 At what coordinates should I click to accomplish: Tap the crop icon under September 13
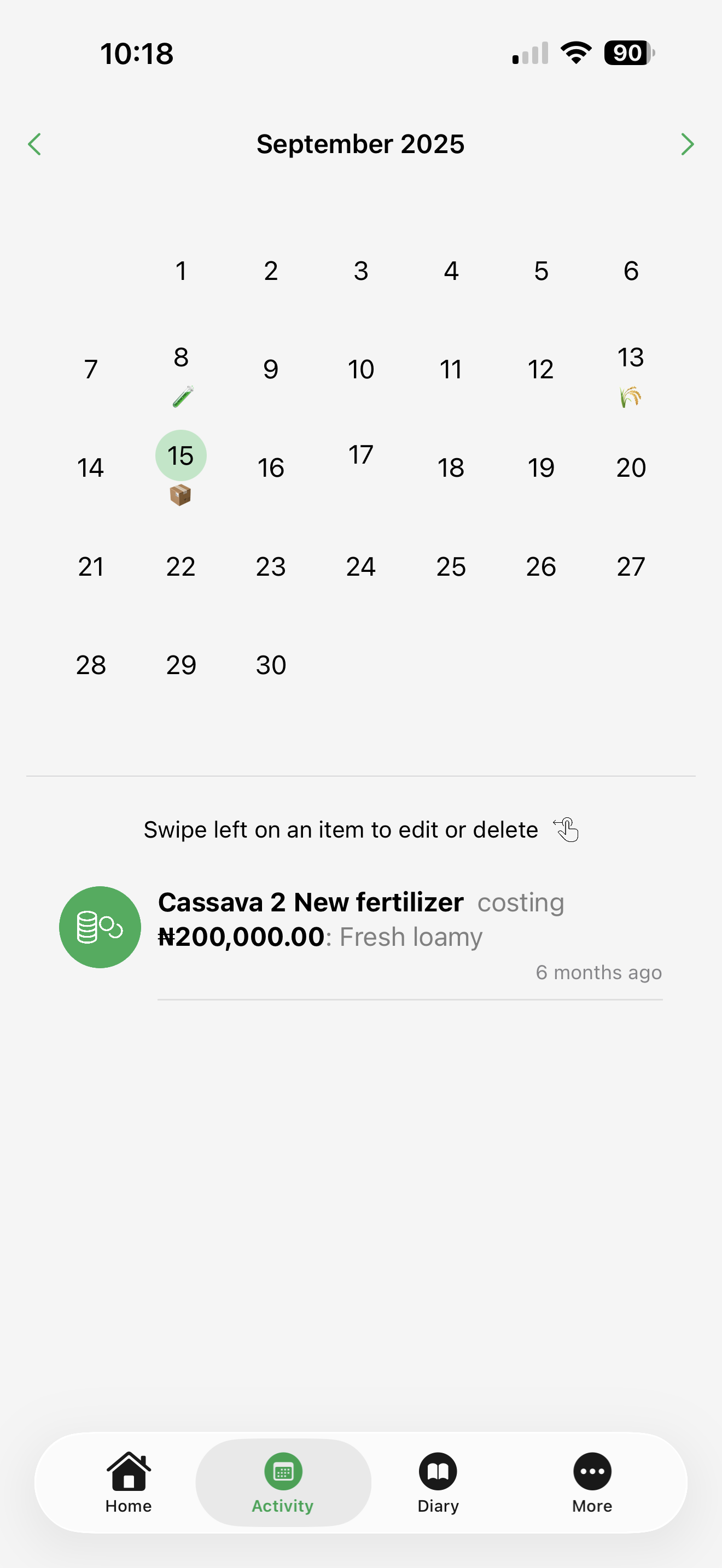coord(631,397)
